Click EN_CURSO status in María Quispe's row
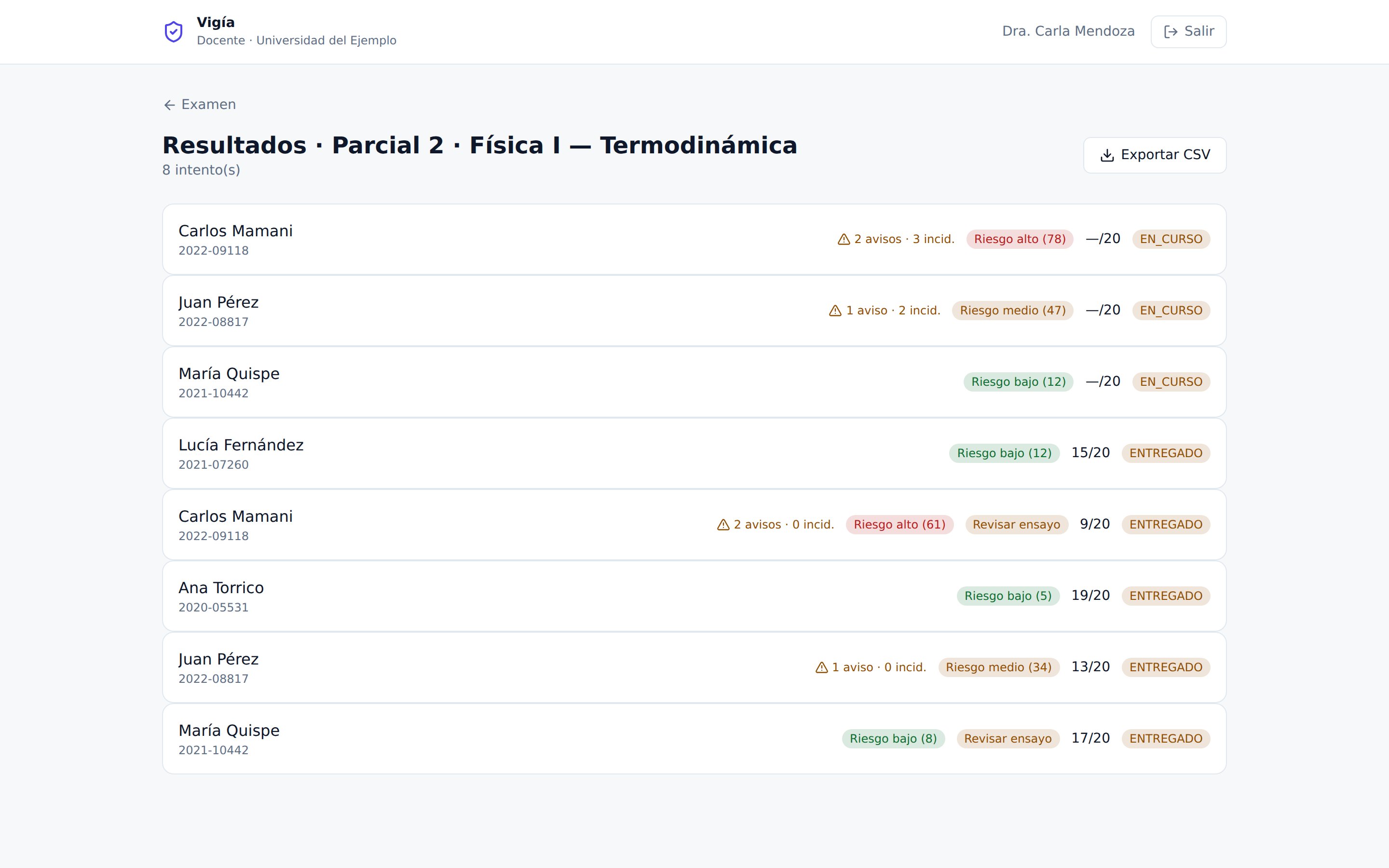The width and height of the screenshot is (1389, 868). (x=1171, y=382)
